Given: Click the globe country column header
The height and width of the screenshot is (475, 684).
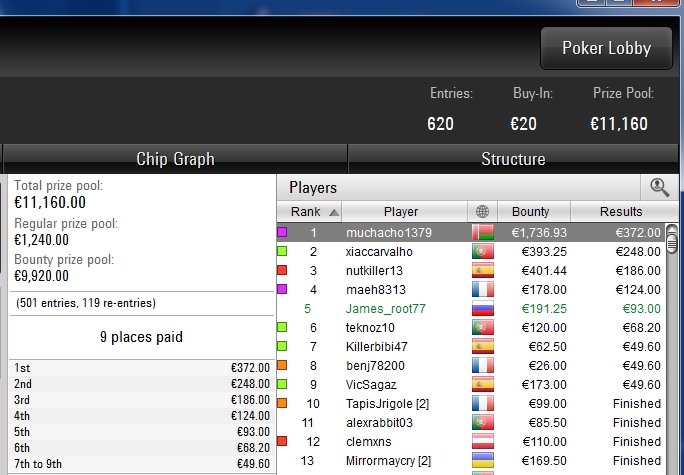Looking at the screenshot, I should (482, 212).
